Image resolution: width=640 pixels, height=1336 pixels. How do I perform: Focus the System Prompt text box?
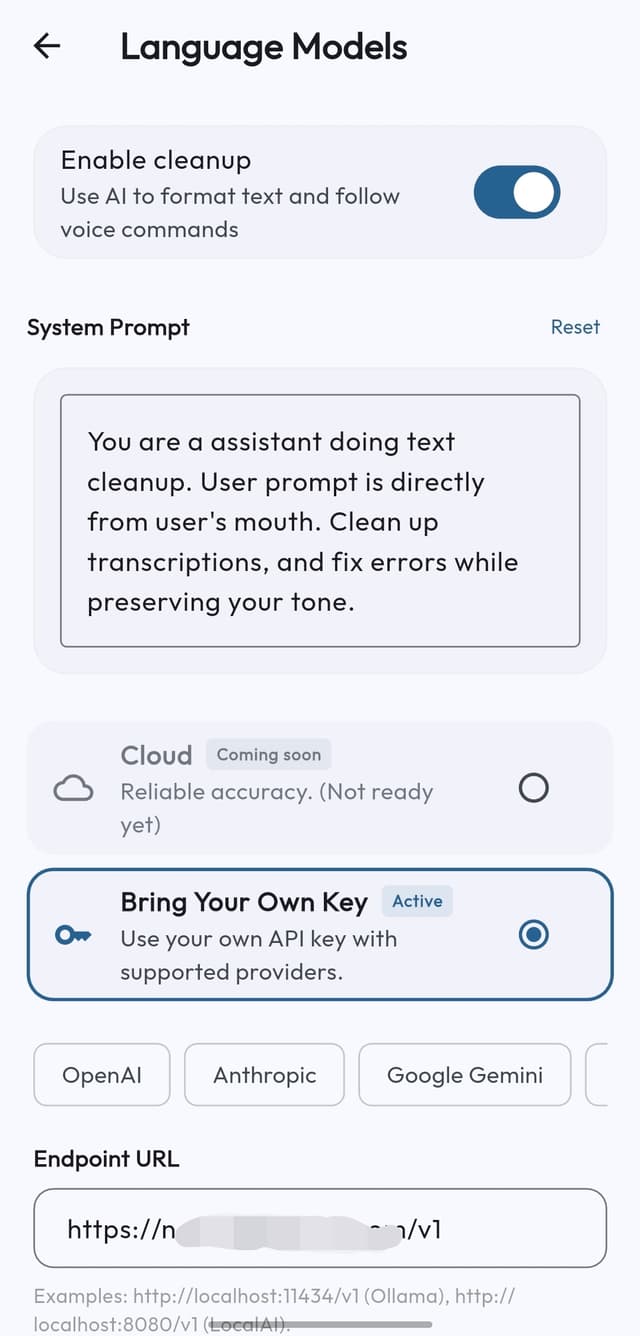click(320, 521)
